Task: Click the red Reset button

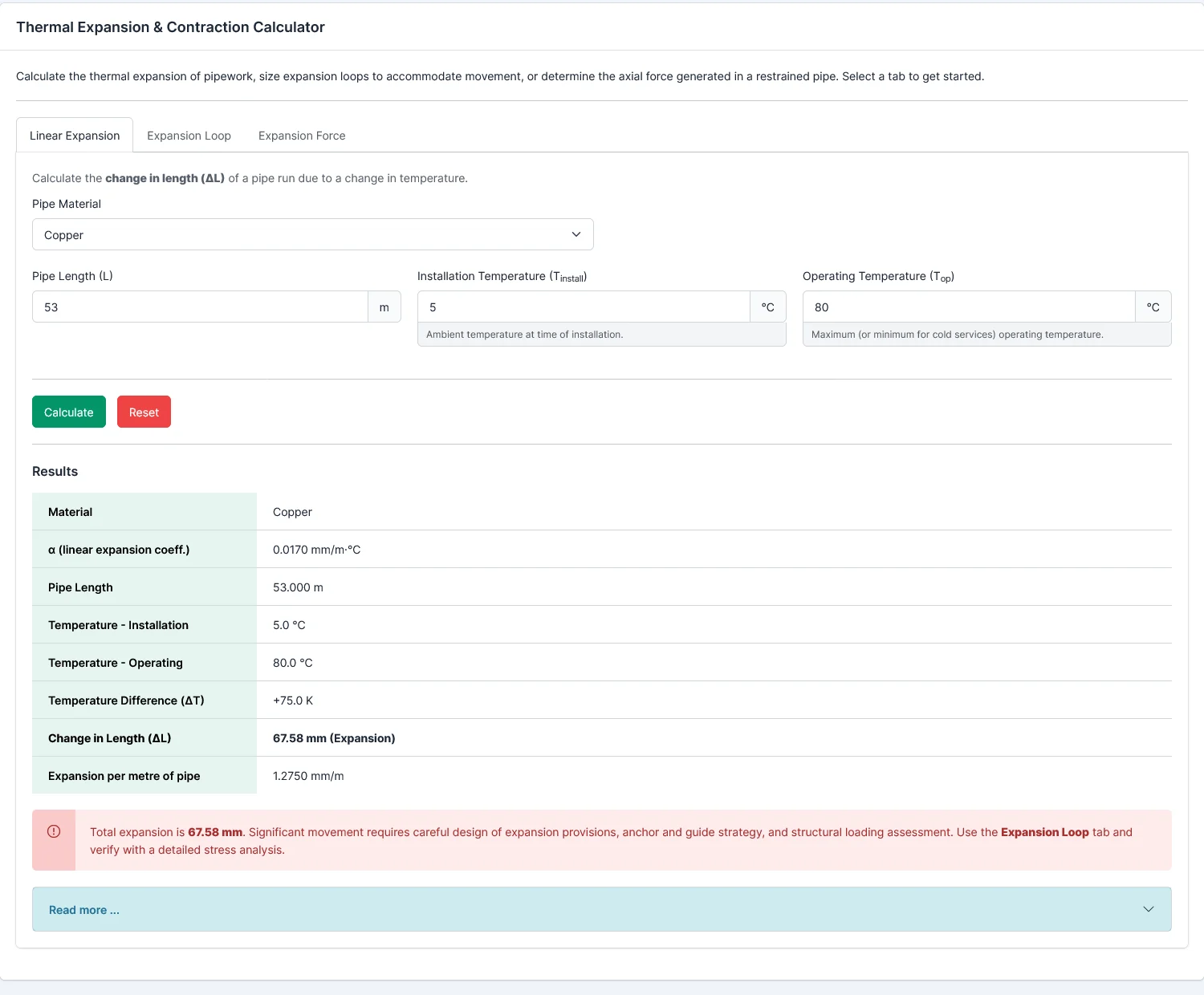Action: tap(144, 412)
